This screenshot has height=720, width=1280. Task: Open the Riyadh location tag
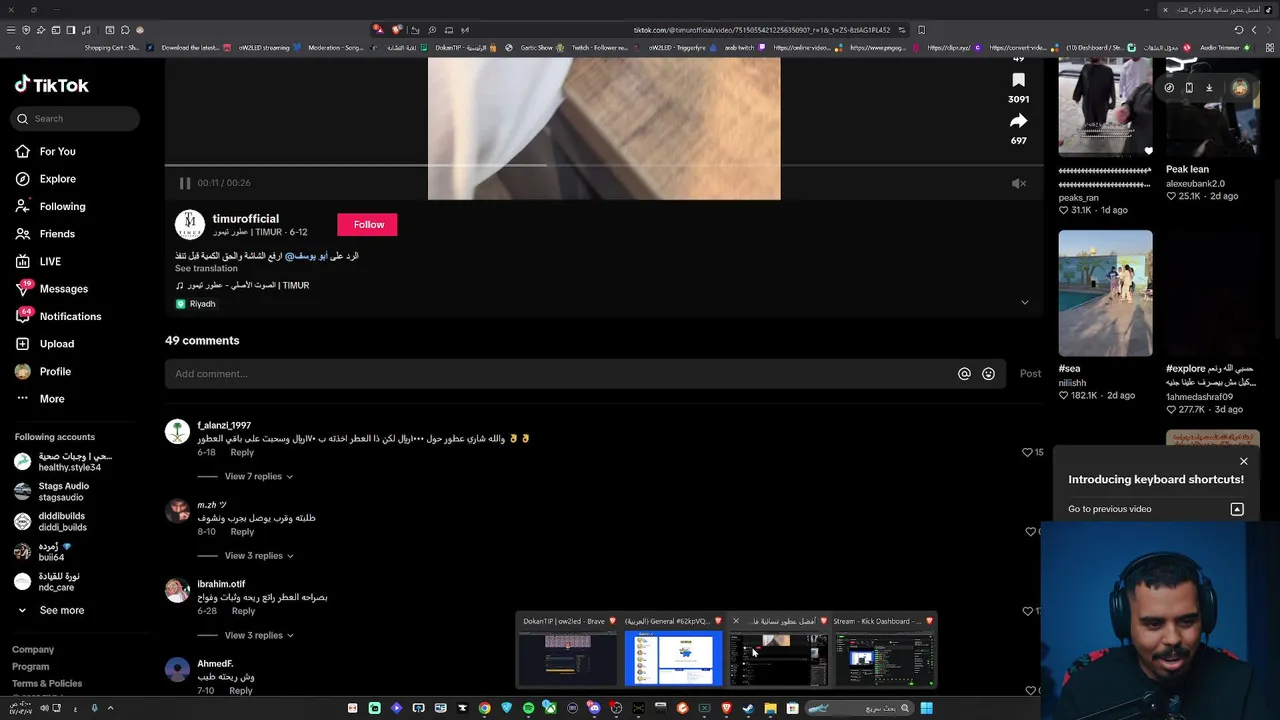[x=196, y=304]
